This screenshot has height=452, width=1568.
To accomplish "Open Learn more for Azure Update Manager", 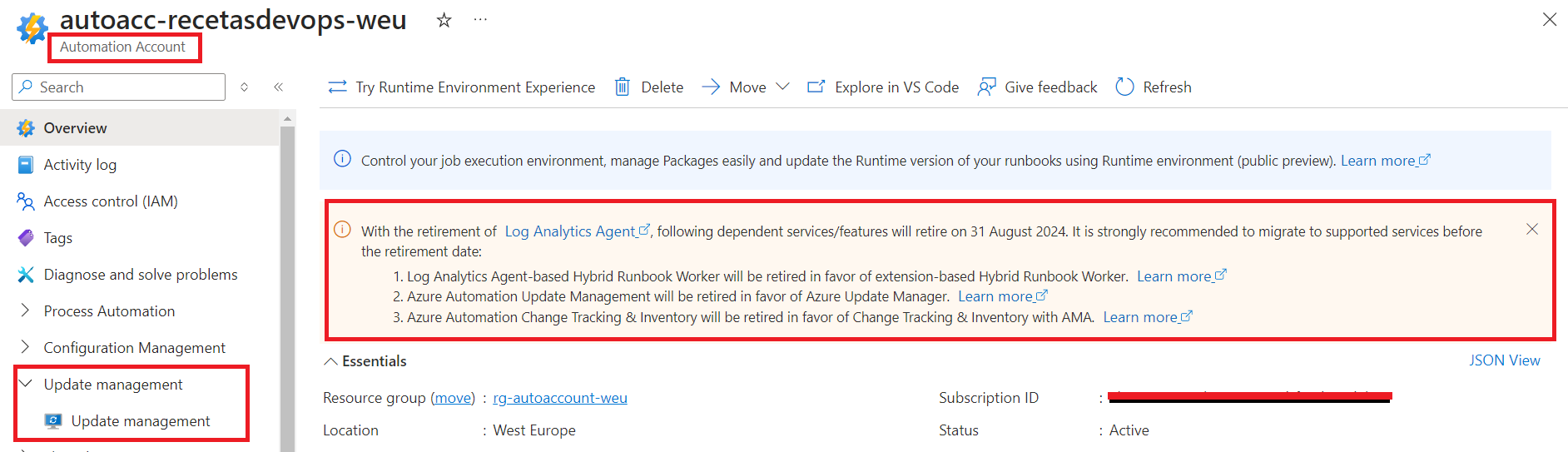I will [x=1003, y=296].
